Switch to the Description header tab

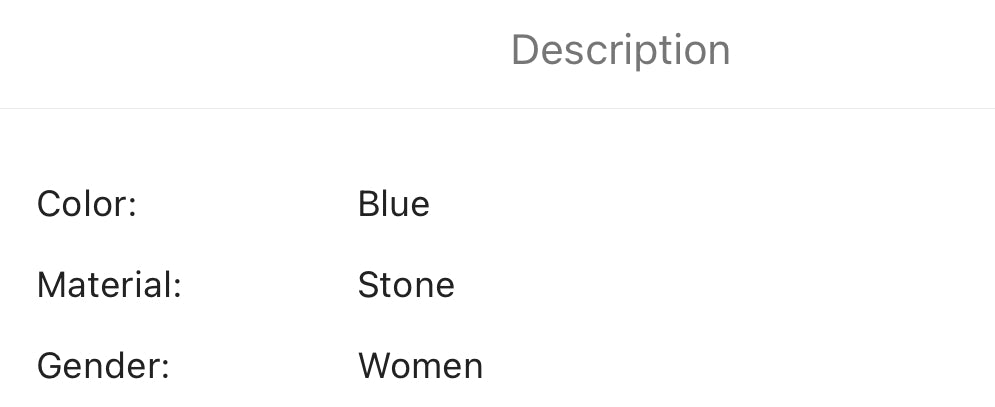(620, 50)
